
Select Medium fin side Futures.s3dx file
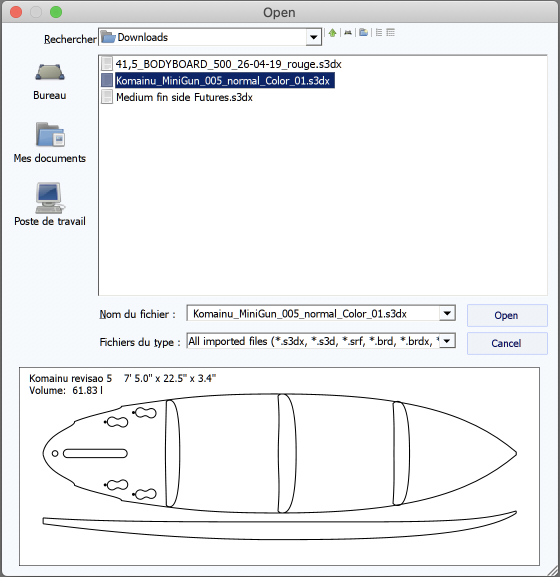coord(184,97)
